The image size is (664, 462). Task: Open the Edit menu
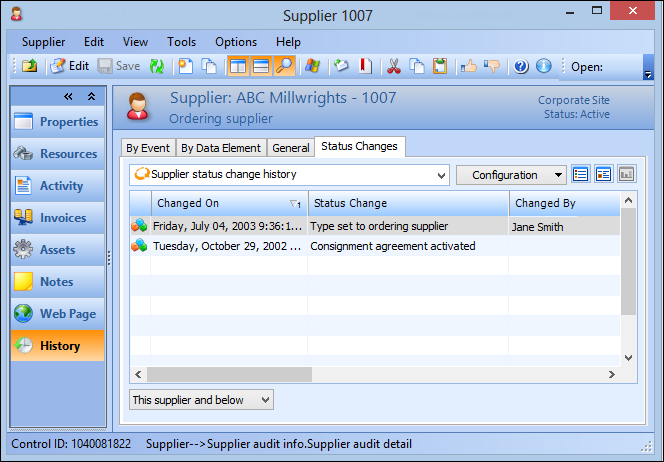[94, 42]
